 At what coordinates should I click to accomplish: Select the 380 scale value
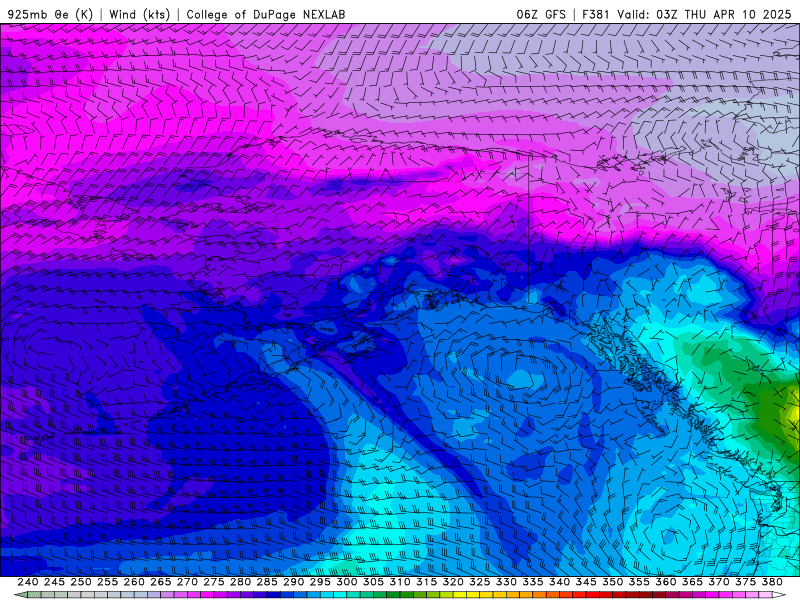pyautogui.click(x=772, y=582)
